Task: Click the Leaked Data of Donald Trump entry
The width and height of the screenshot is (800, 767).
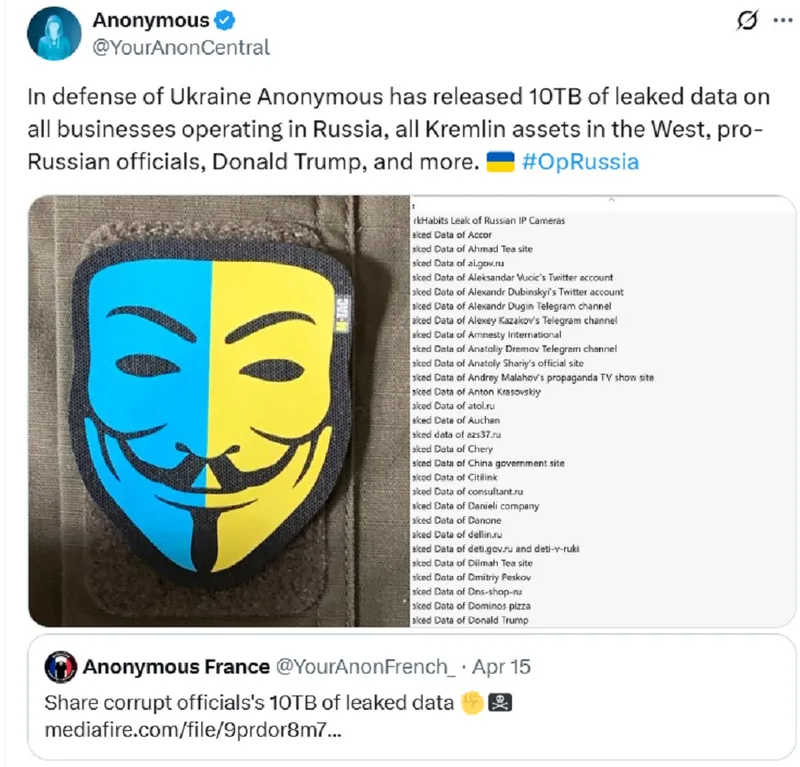Action: click(470, 620)
